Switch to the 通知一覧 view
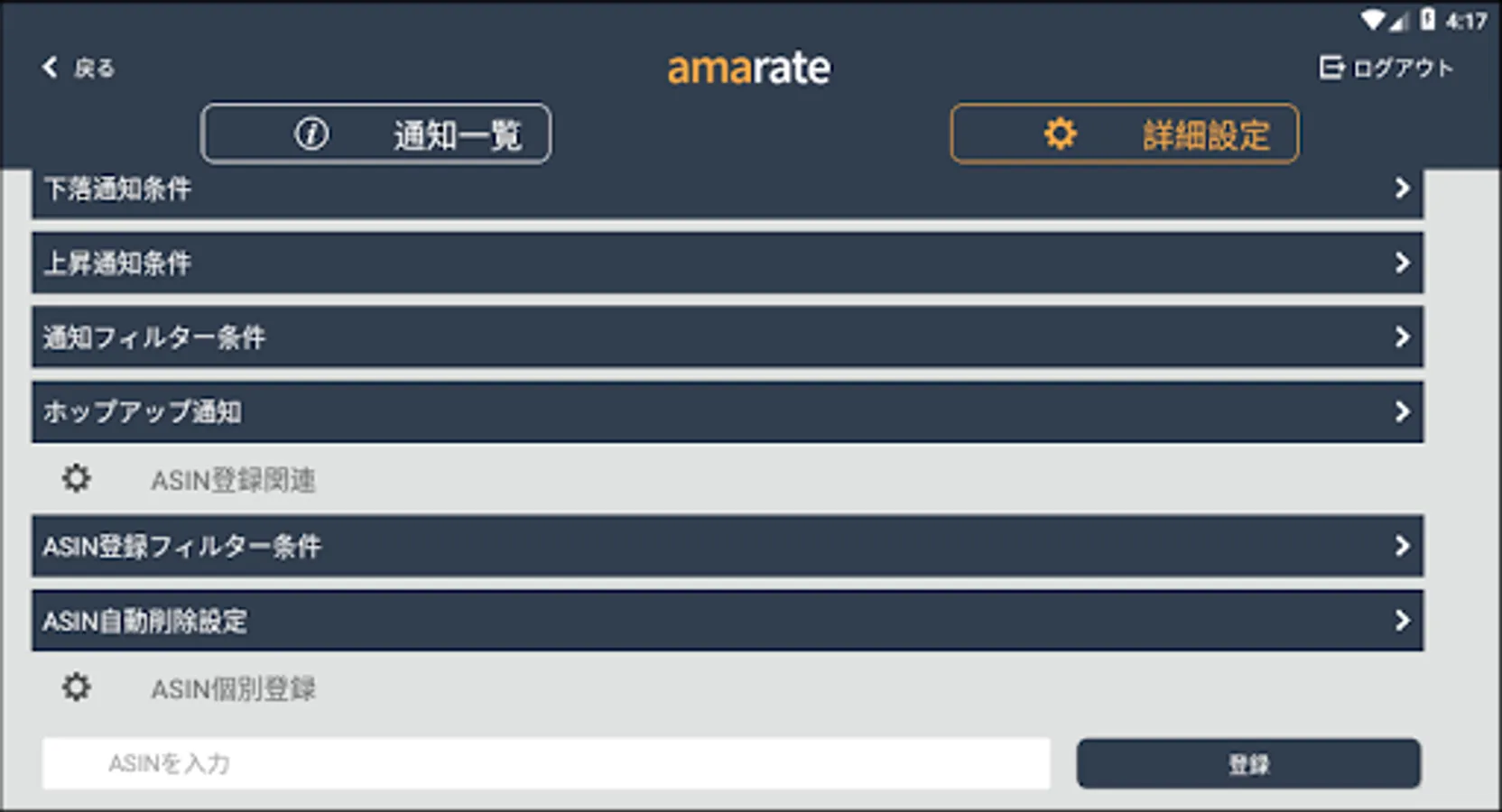Viewport: 1502px width, 812px height. point(377,133)
